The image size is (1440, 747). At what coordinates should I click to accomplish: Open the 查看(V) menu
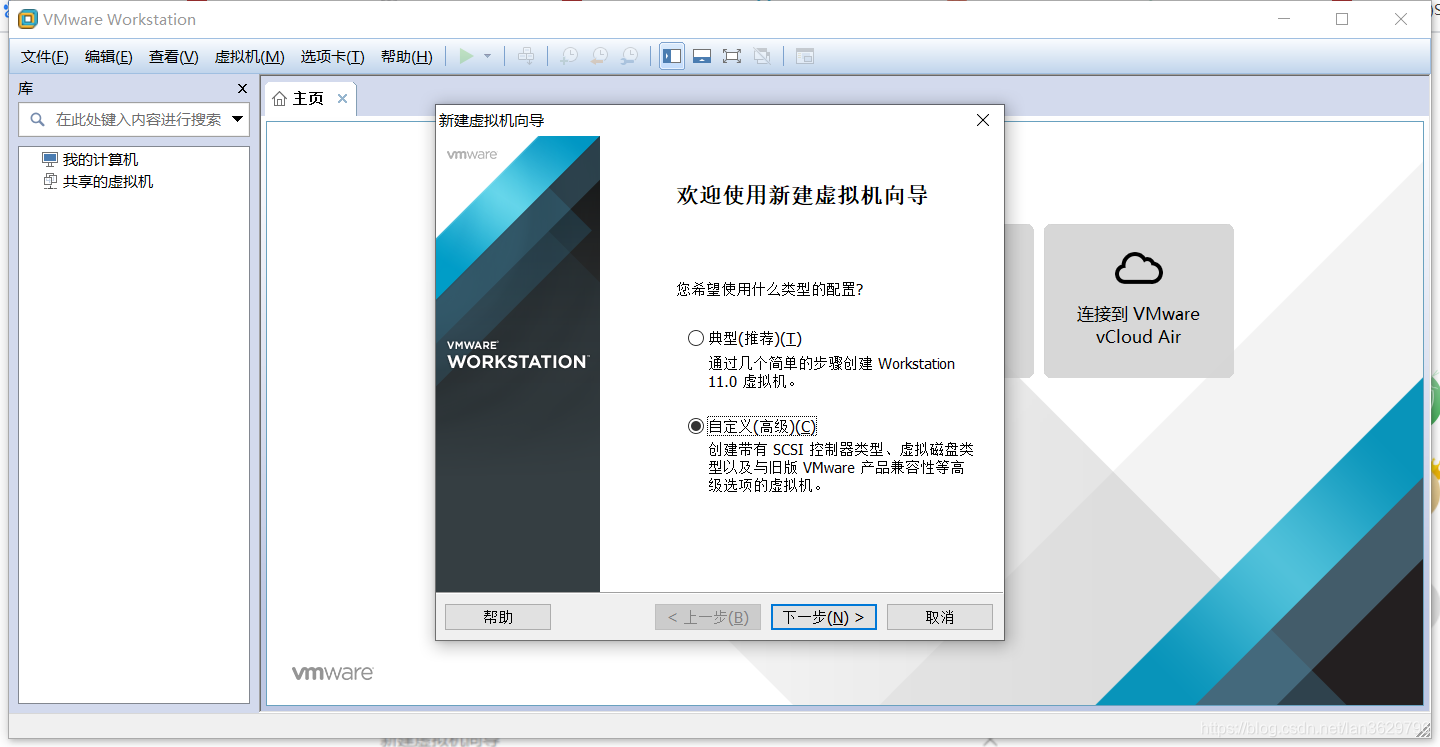tap(174, 57)
